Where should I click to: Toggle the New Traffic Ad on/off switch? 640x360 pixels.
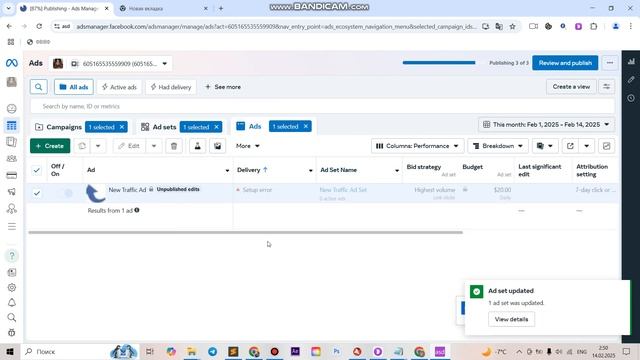pos(65,193)
